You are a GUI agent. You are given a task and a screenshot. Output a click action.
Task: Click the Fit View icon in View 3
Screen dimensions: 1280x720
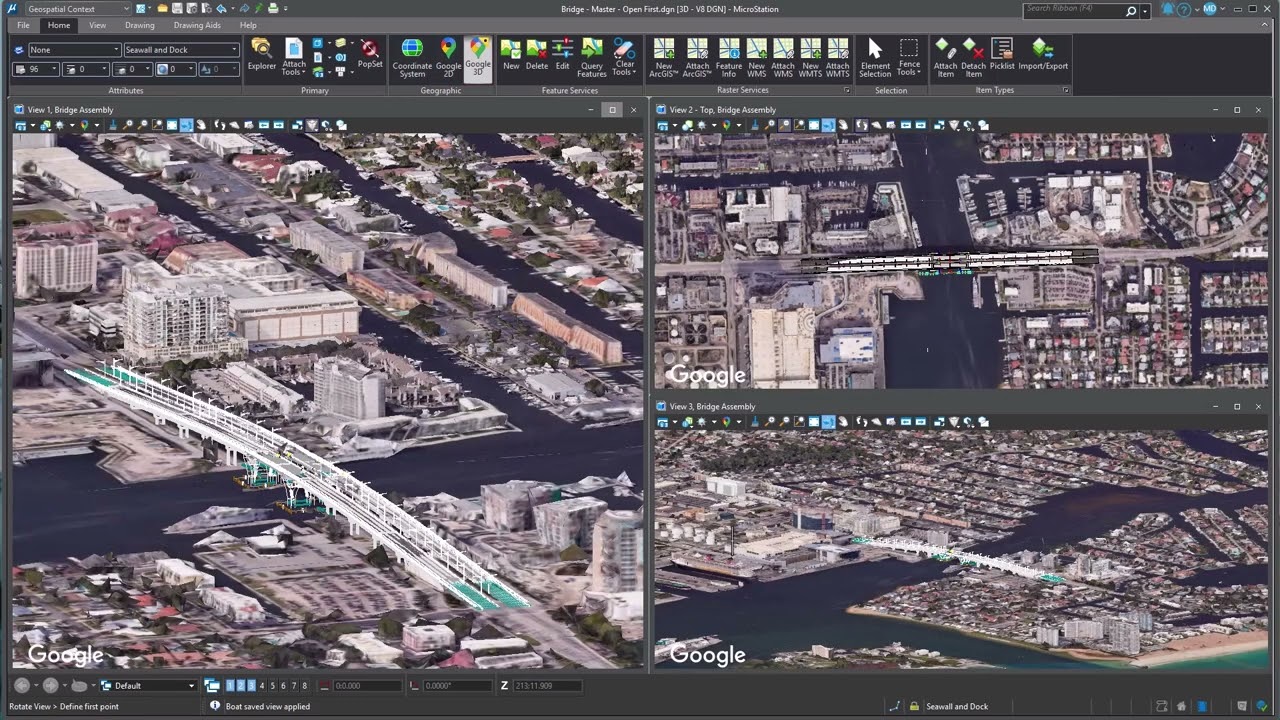(814, 422)
